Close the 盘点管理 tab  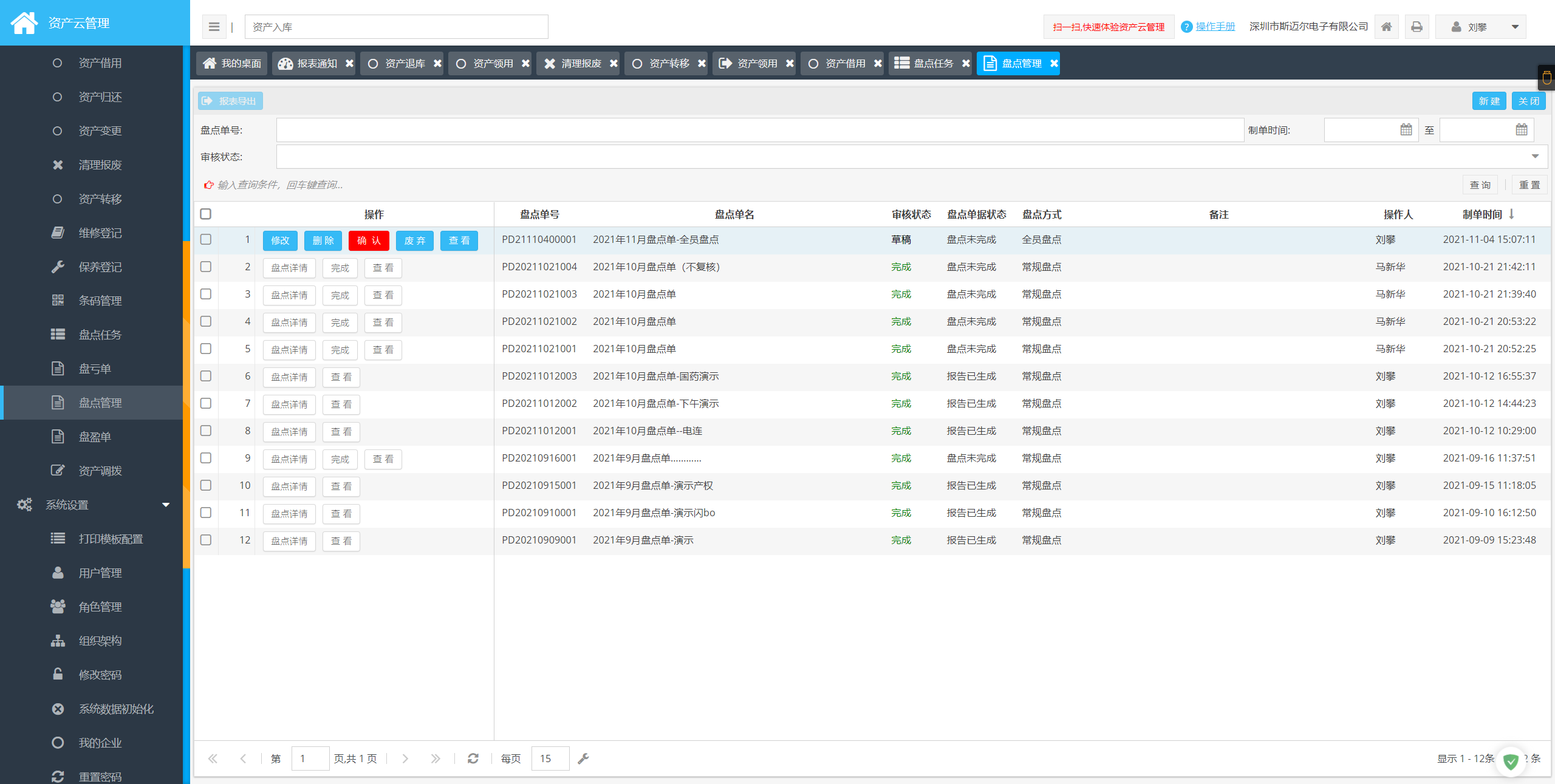point(1054,63)
